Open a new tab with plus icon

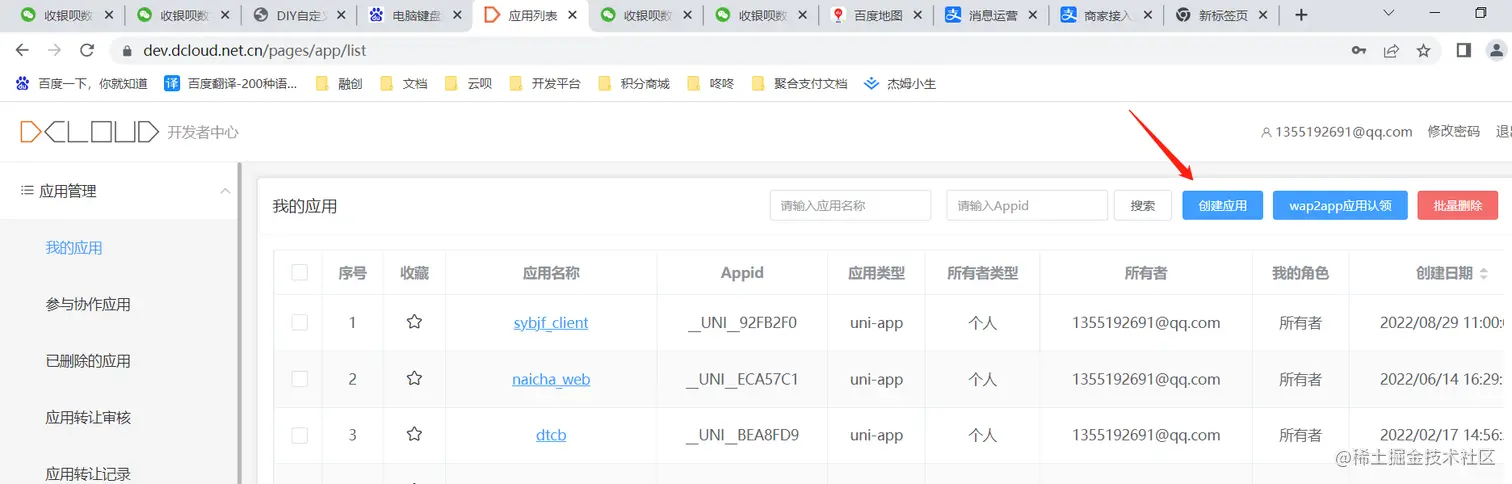click(x=1301, y=15)
